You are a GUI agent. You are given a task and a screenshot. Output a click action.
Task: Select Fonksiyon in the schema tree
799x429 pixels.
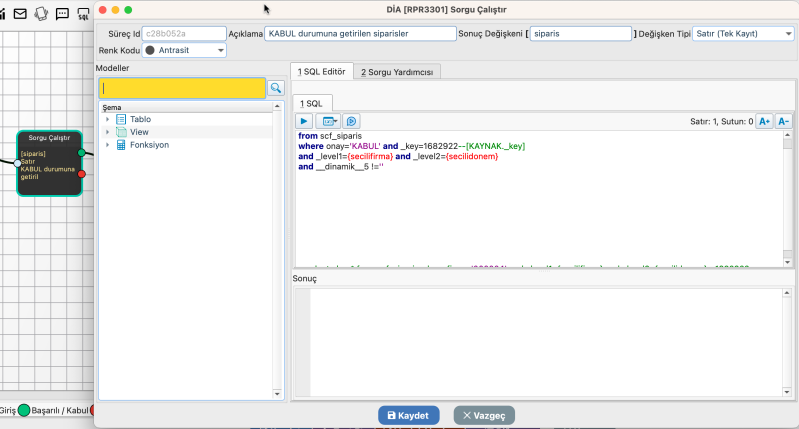click(x=149, y=145)
